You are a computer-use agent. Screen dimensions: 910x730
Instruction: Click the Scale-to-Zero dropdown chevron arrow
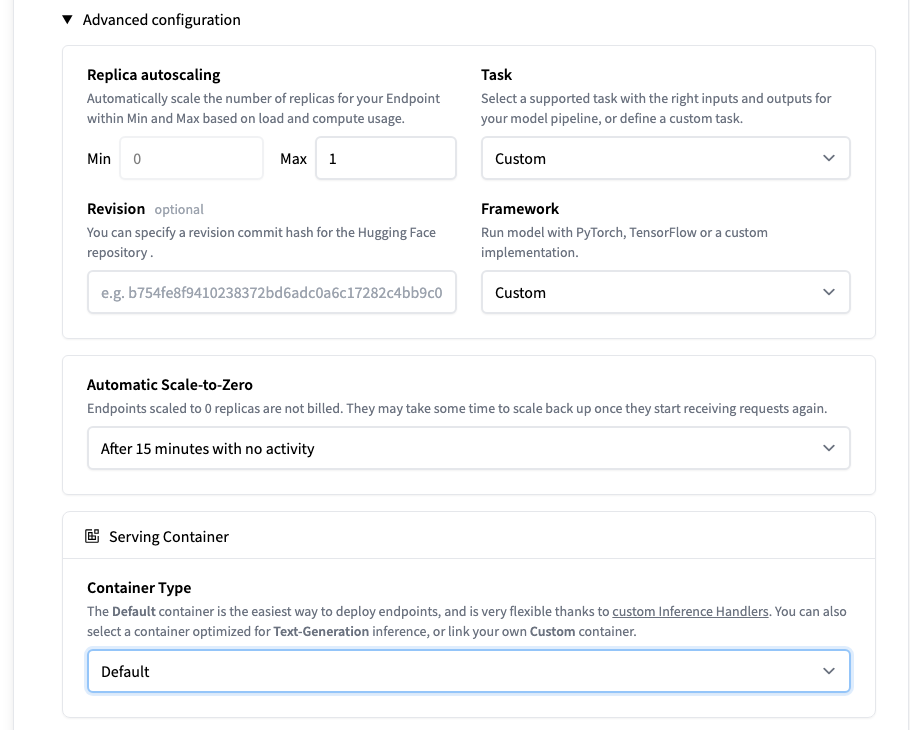pos(828,449)
